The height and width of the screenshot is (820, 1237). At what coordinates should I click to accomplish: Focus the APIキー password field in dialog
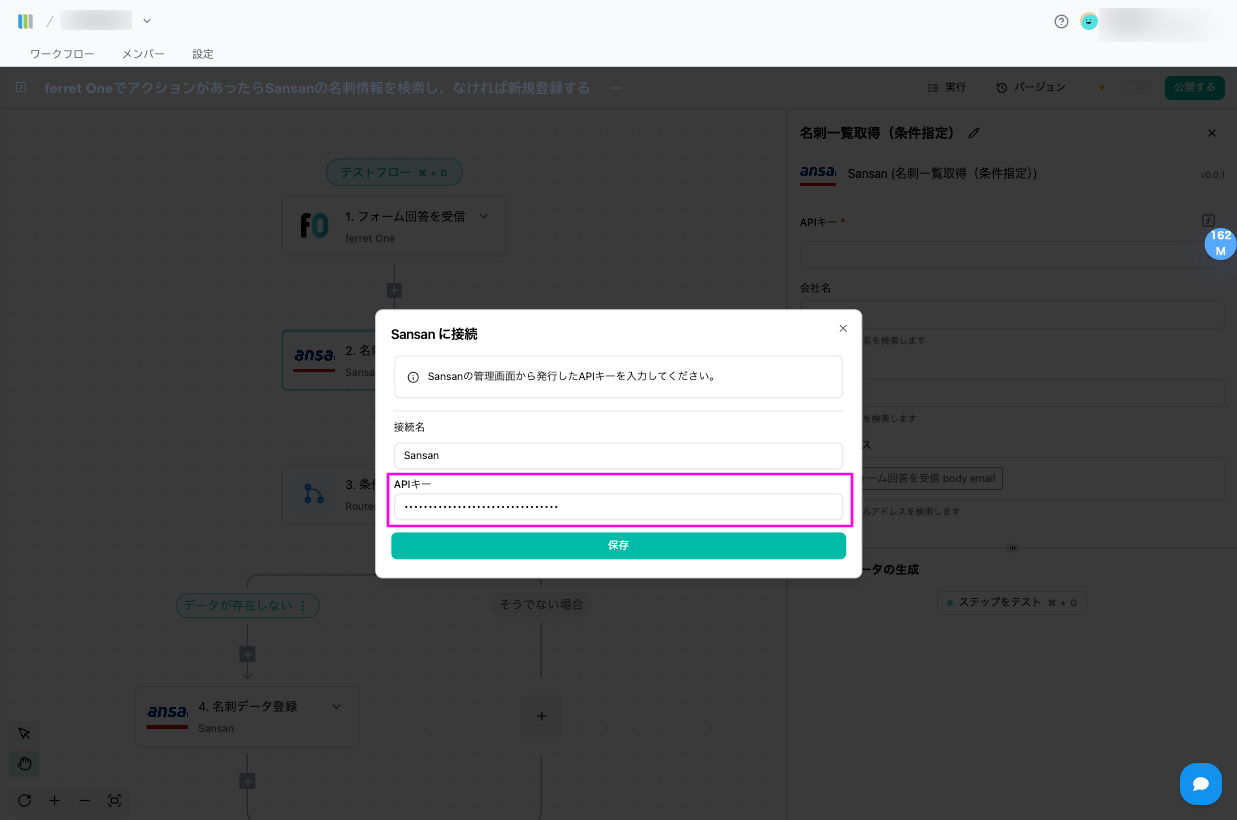[x=618, y=507]
